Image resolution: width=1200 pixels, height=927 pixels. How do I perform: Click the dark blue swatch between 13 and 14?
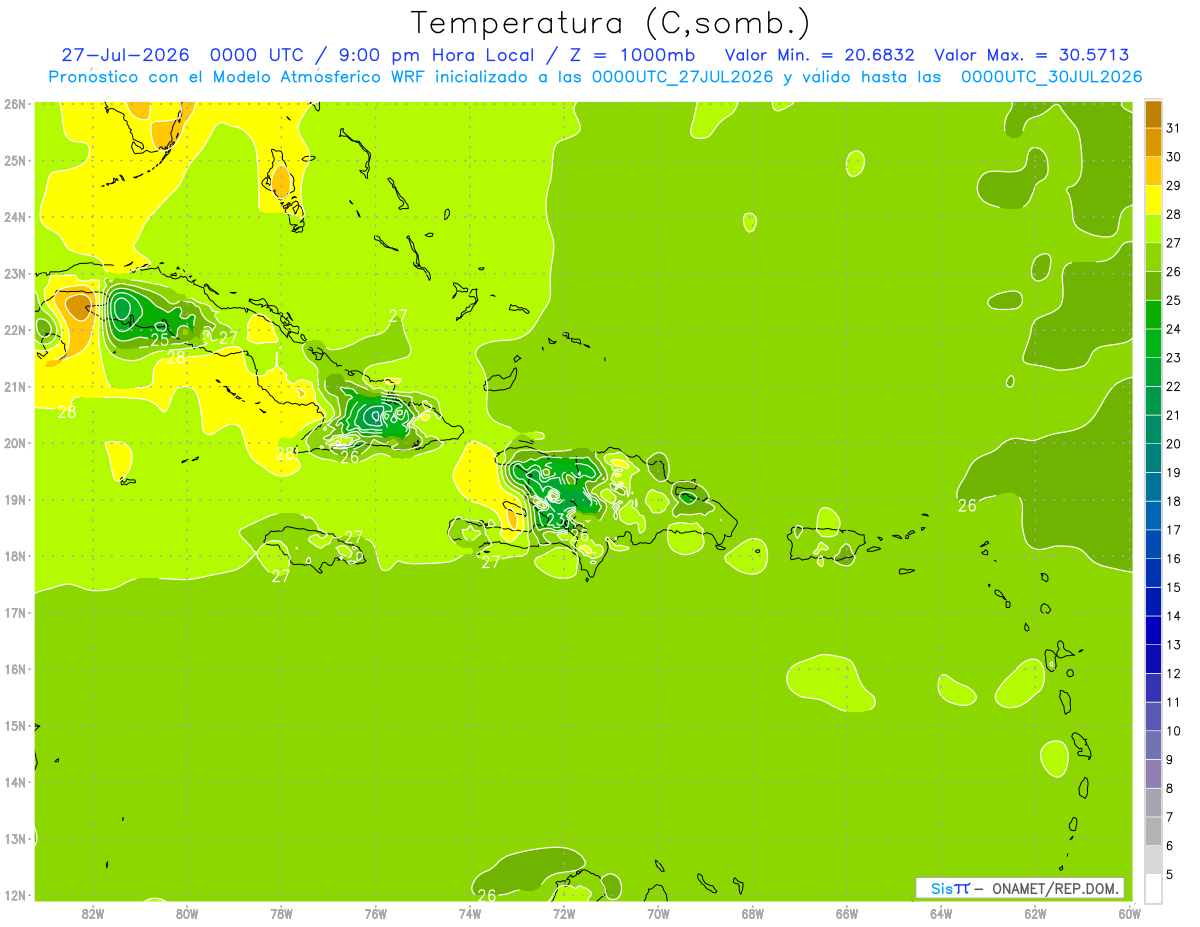coord(1153,630)
